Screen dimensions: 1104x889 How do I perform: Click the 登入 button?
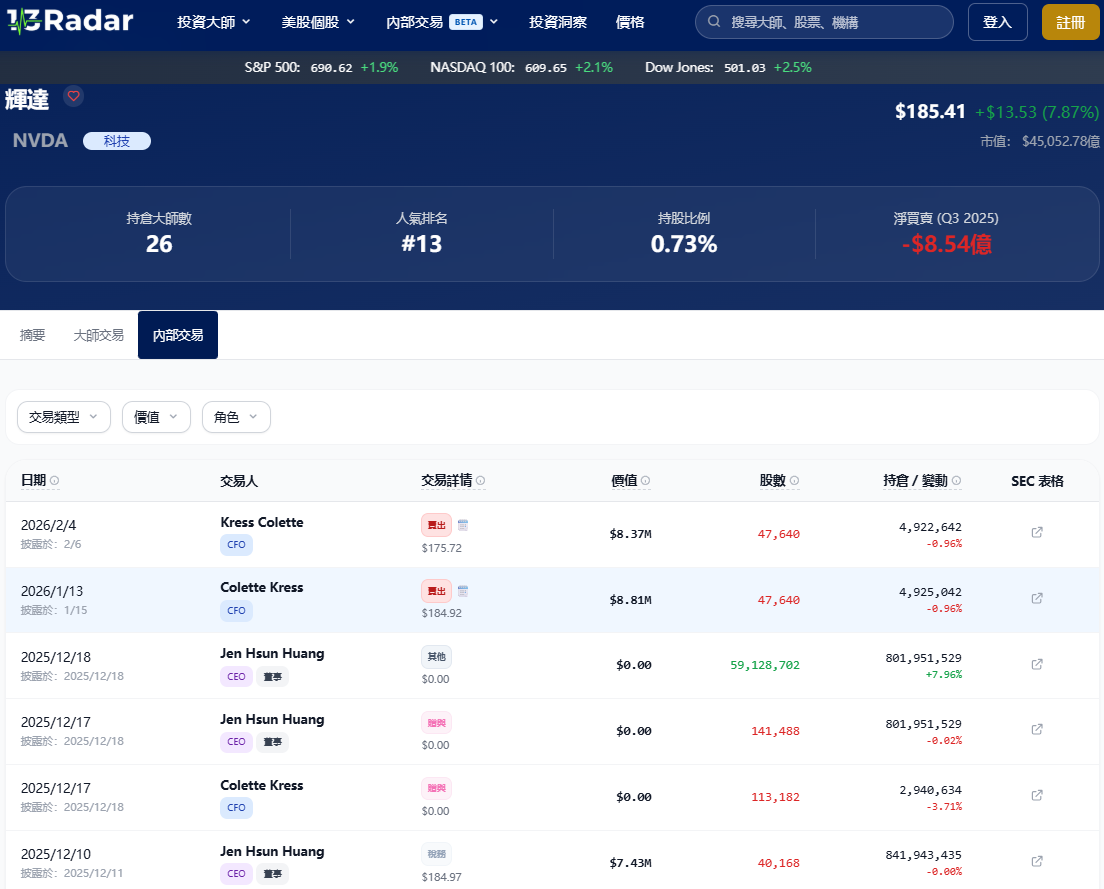point(998,22)
